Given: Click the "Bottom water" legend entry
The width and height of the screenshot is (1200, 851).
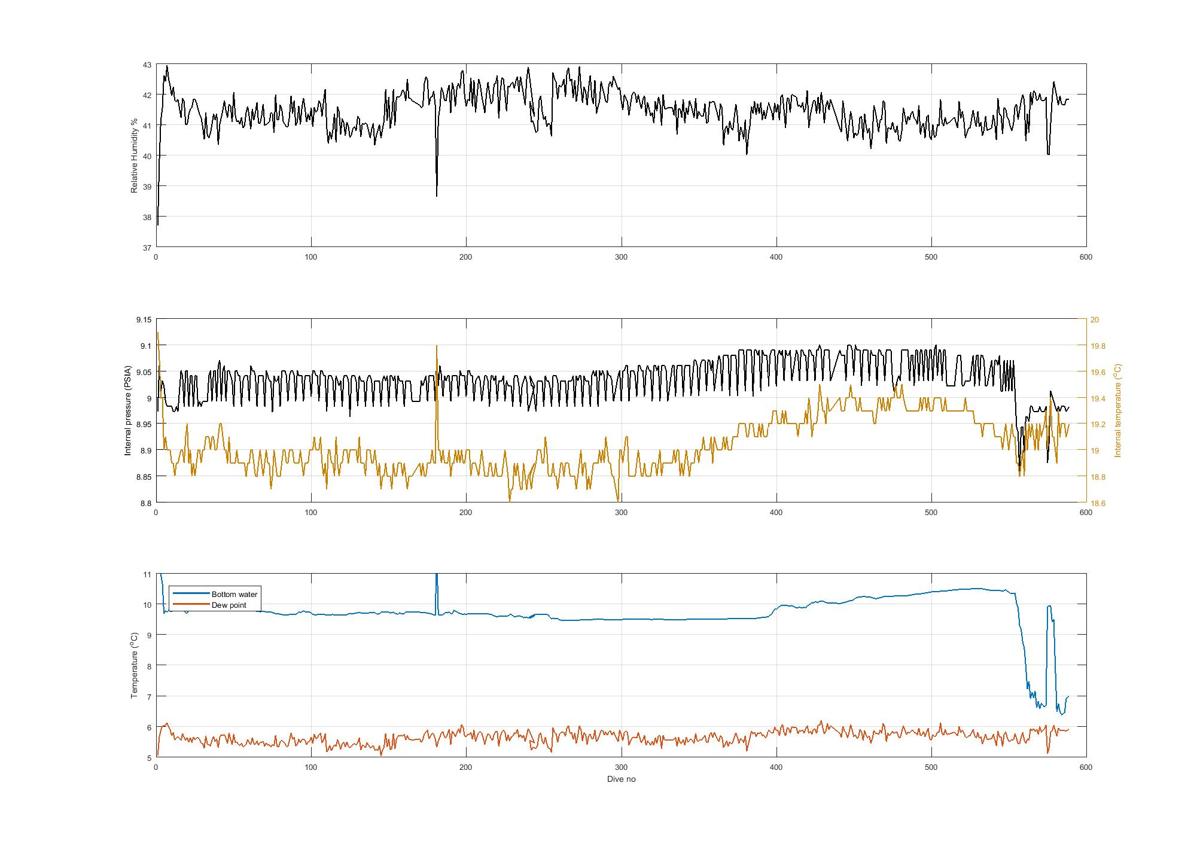Looking at the screenshot, I should click(x=234, y=594).
